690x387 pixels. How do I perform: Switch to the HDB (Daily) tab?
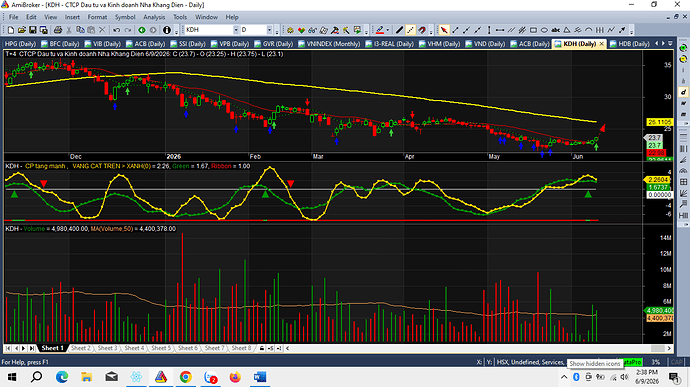pos(630,44)
